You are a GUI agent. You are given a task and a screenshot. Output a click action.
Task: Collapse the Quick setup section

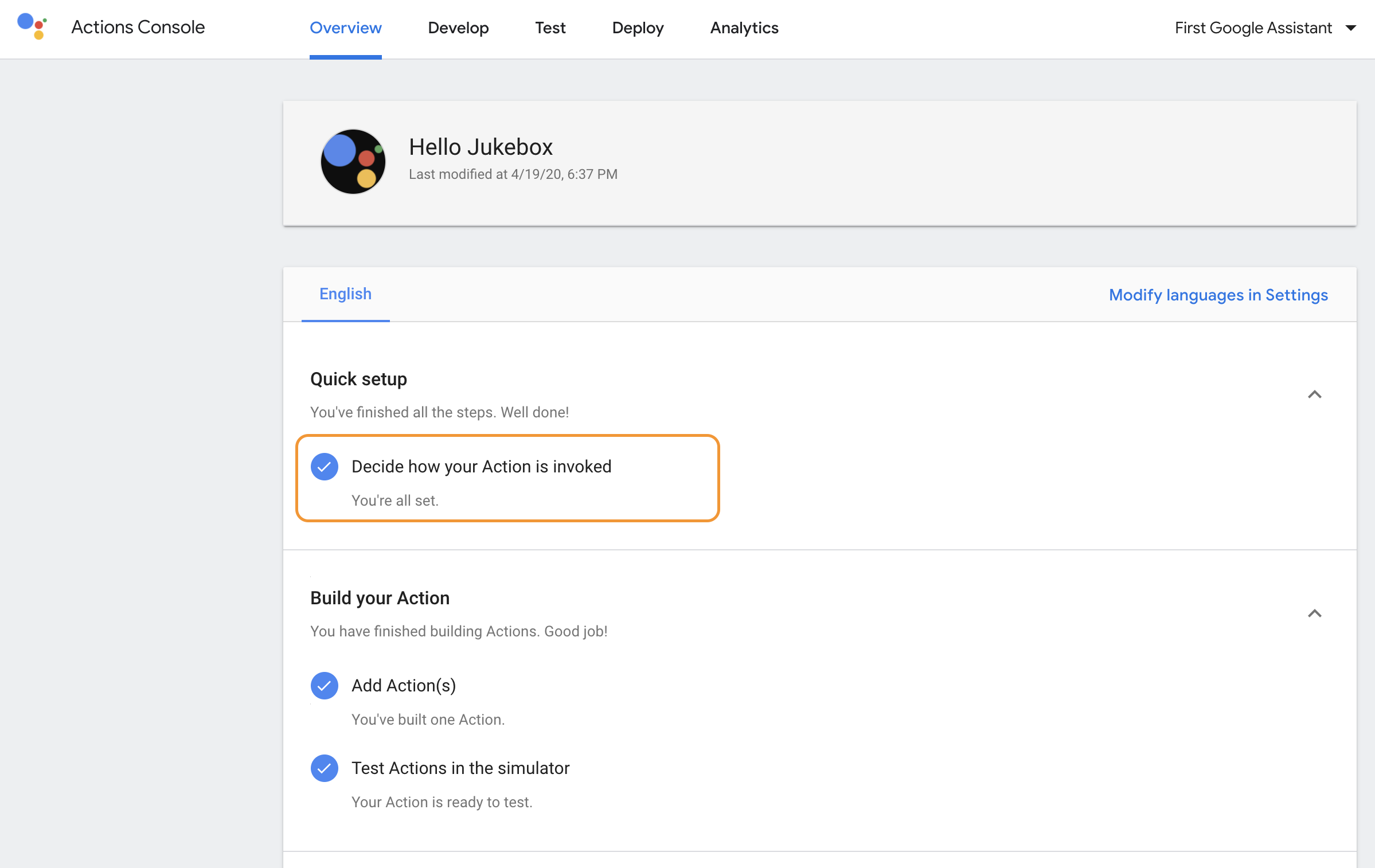click(x=1314, y=394)
